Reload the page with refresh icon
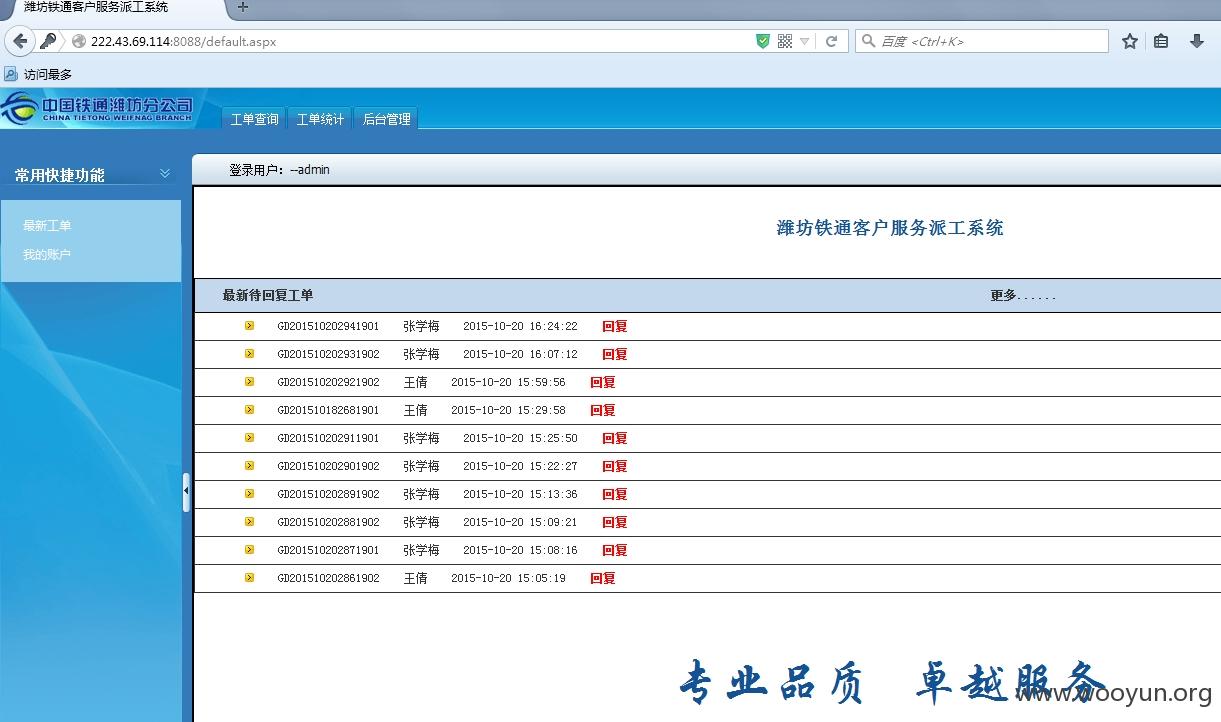The width and height of the screenshot is (1221, 722). pos(831,41)
